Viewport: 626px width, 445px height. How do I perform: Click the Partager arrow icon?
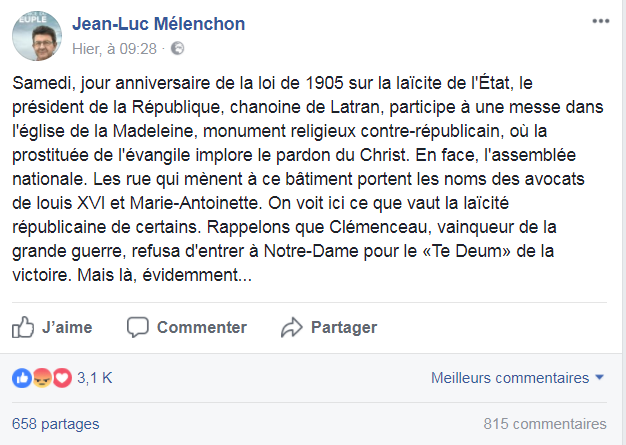click(292, 327)
